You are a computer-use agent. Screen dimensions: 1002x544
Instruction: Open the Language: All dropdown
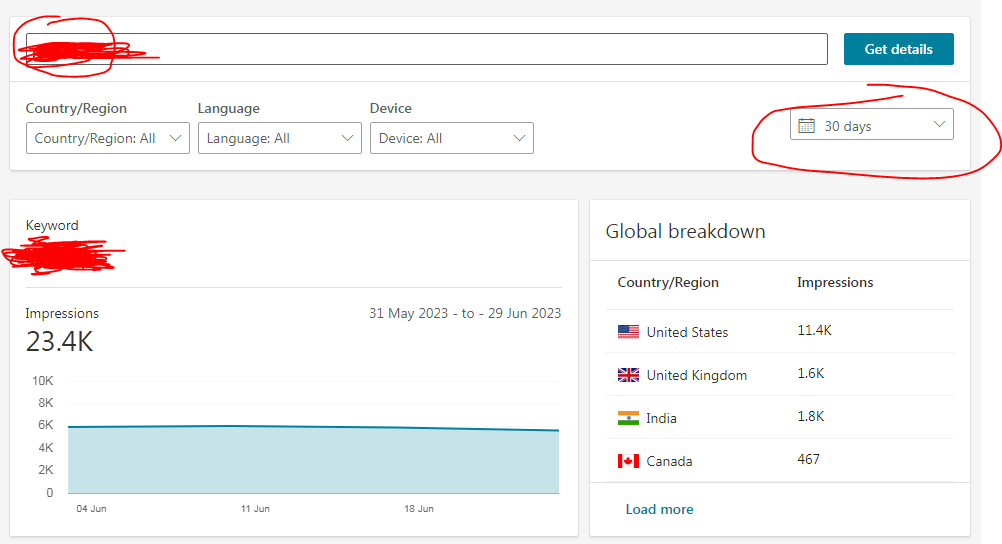click(280, 138)
